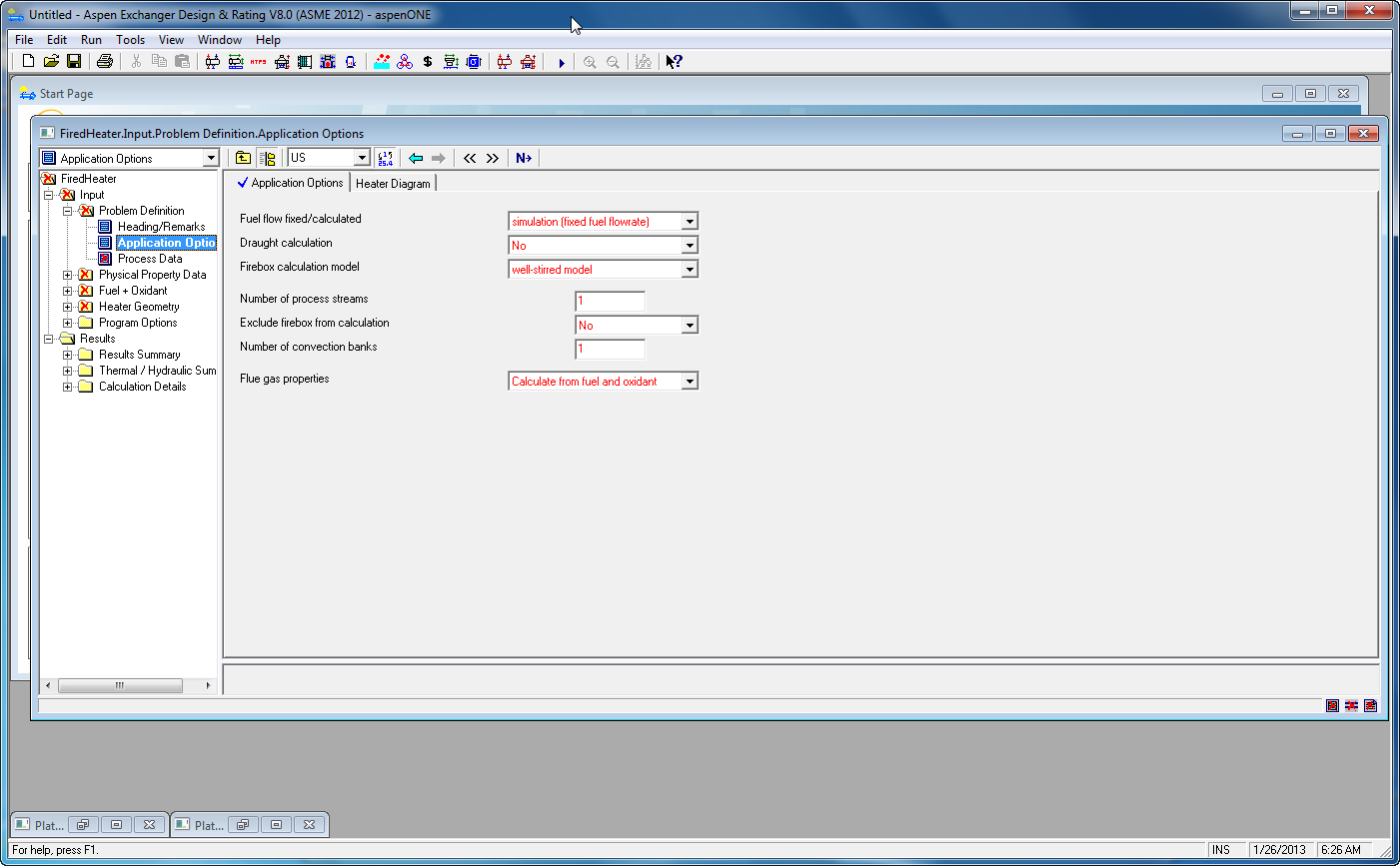Click the cyan tray with red dots icon
Image resolution: width=1400 pixels, height=866 pixels.
coord(382,62)
